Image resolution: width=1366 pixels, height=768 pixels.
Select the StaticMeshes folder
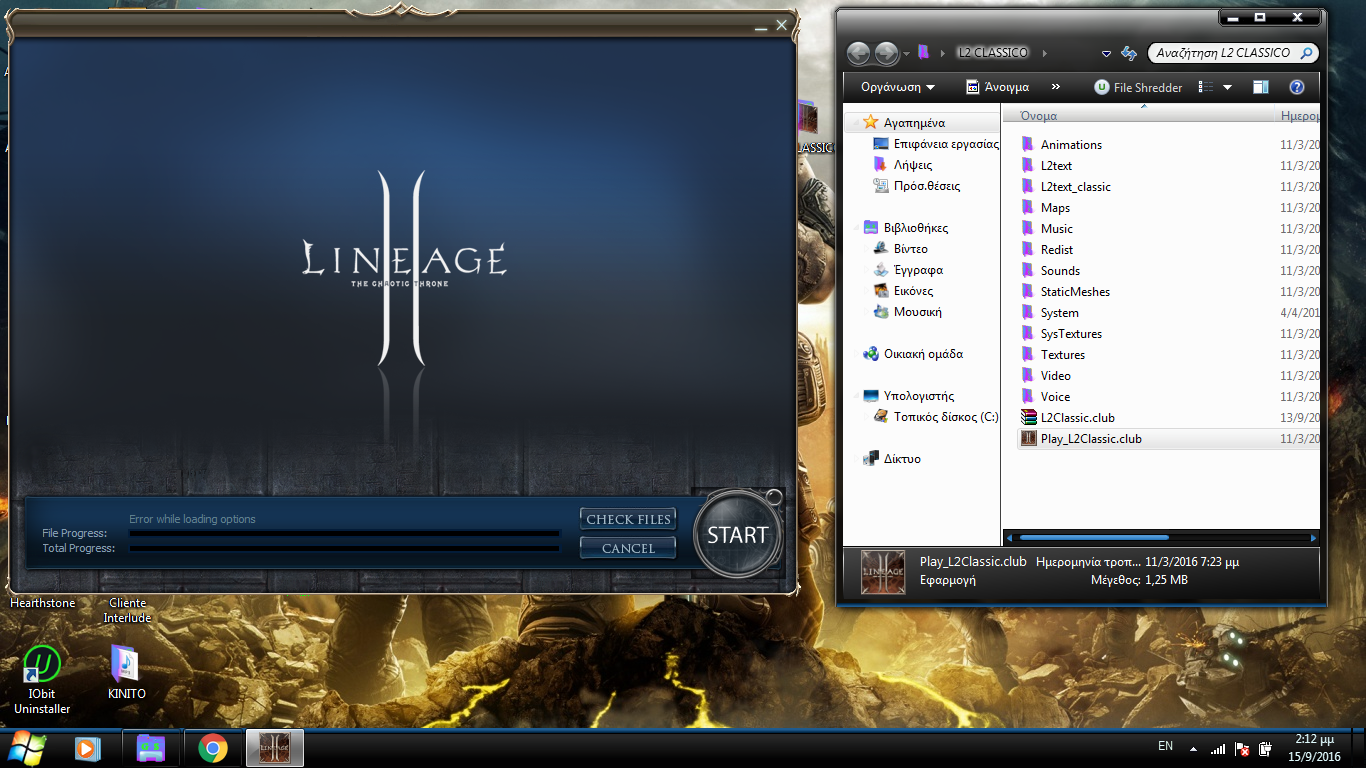[x=1075, y=291]
